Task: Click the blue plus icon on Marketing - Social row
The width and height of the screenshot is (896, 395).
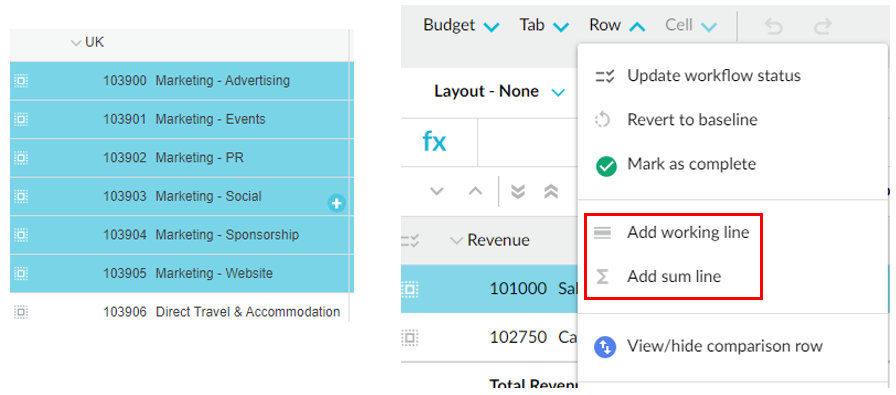Action: (337, 203)
